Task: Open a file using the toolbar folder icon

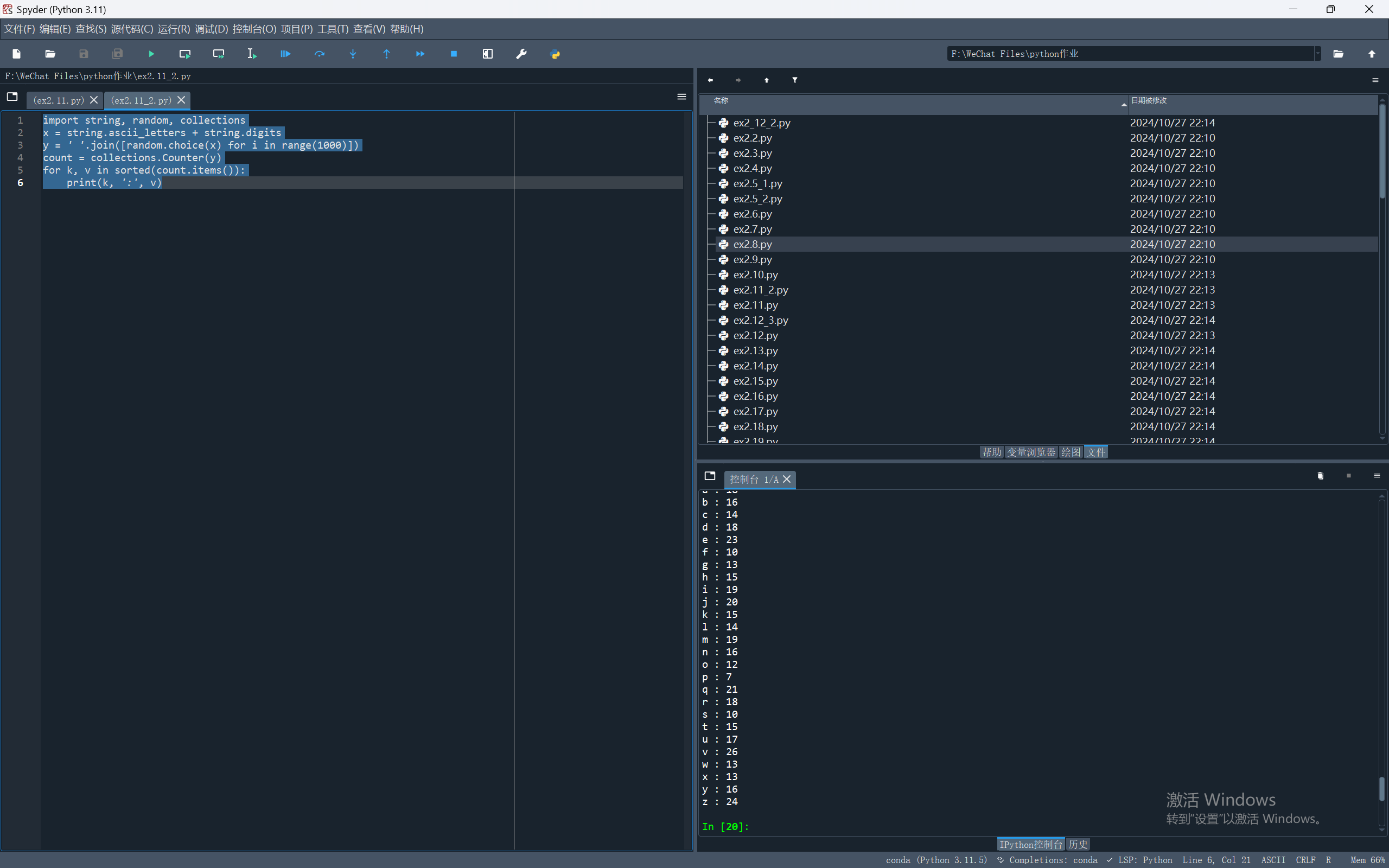Action: 50,54
